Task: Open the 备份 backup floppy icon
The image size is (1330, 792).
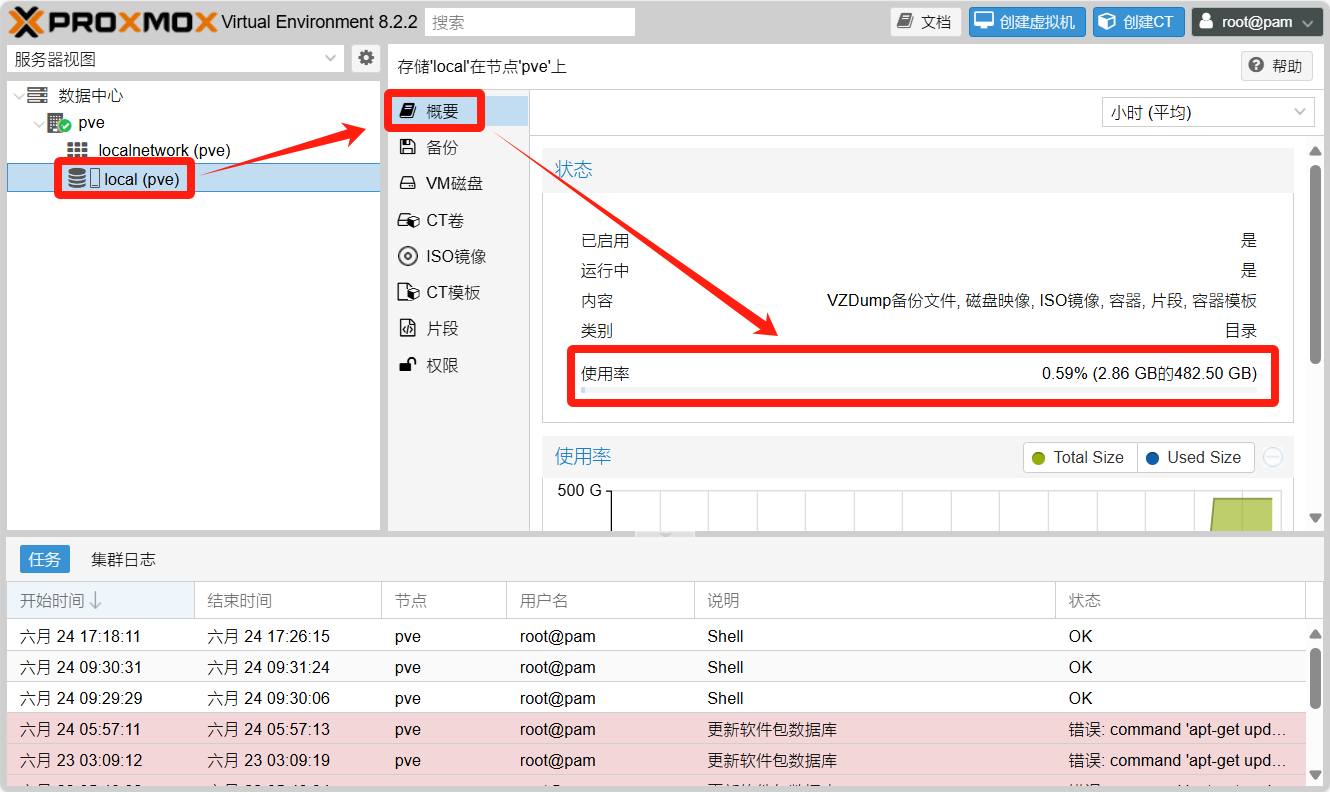Action: coord(408,147)
